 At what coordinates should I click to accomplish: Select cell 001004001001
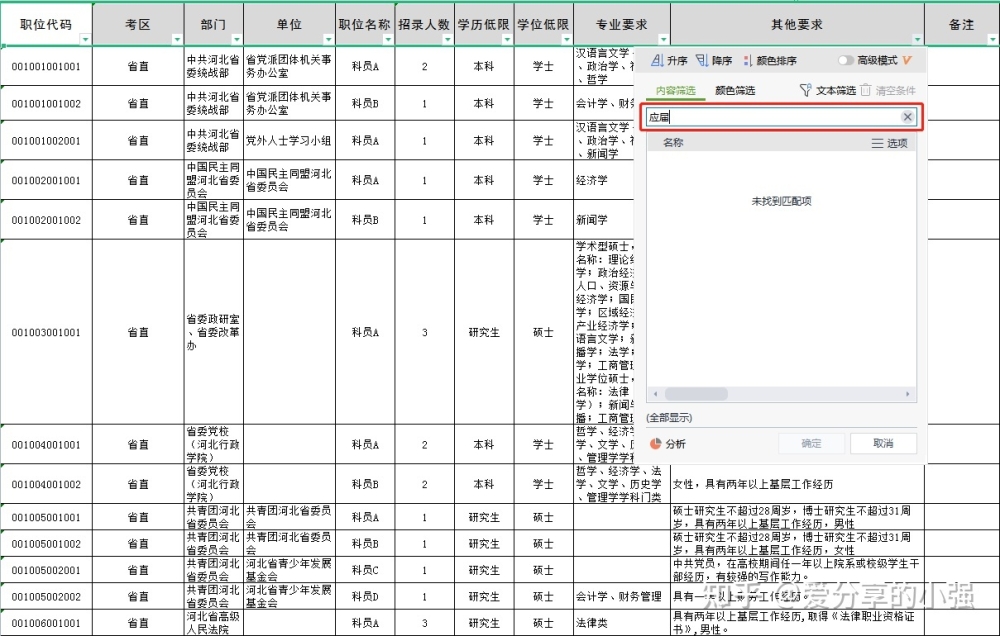(47, 444)
